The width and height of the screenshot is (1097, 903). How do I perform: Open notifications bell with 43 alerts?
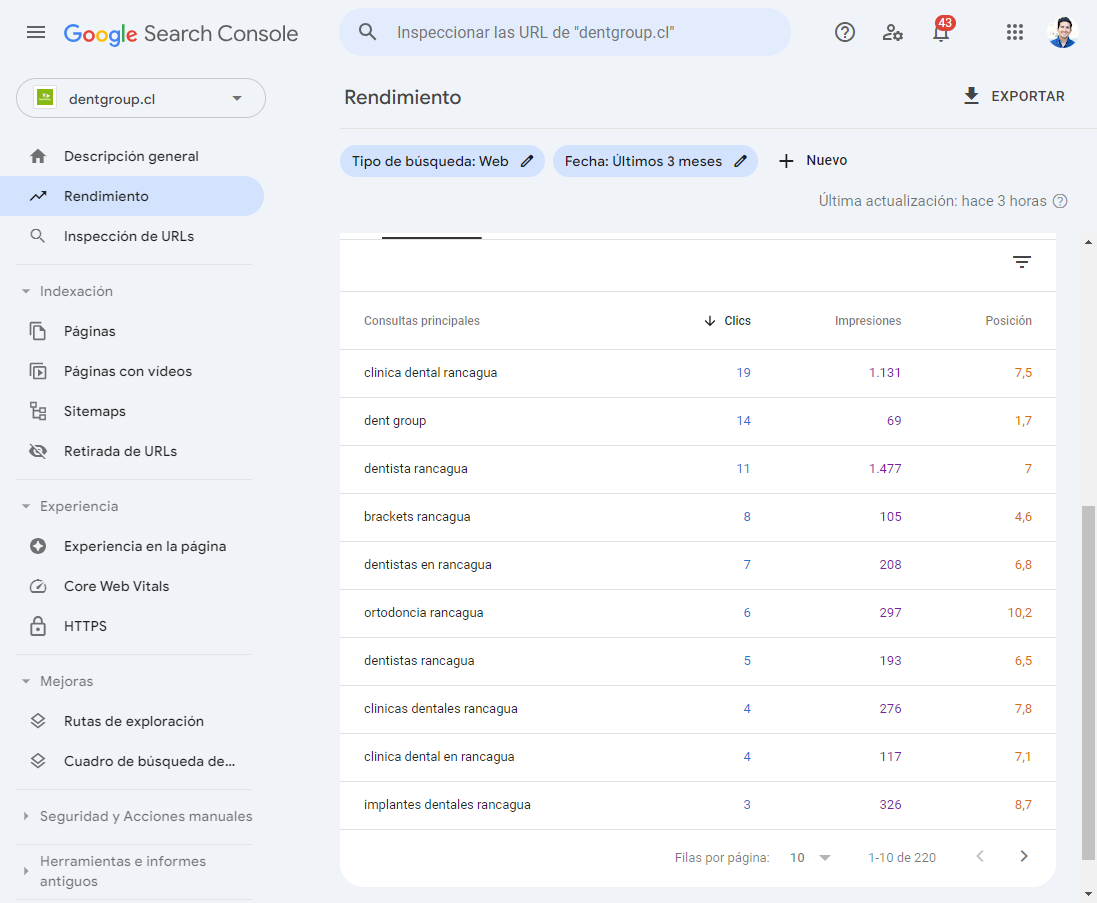pos(941,32)
